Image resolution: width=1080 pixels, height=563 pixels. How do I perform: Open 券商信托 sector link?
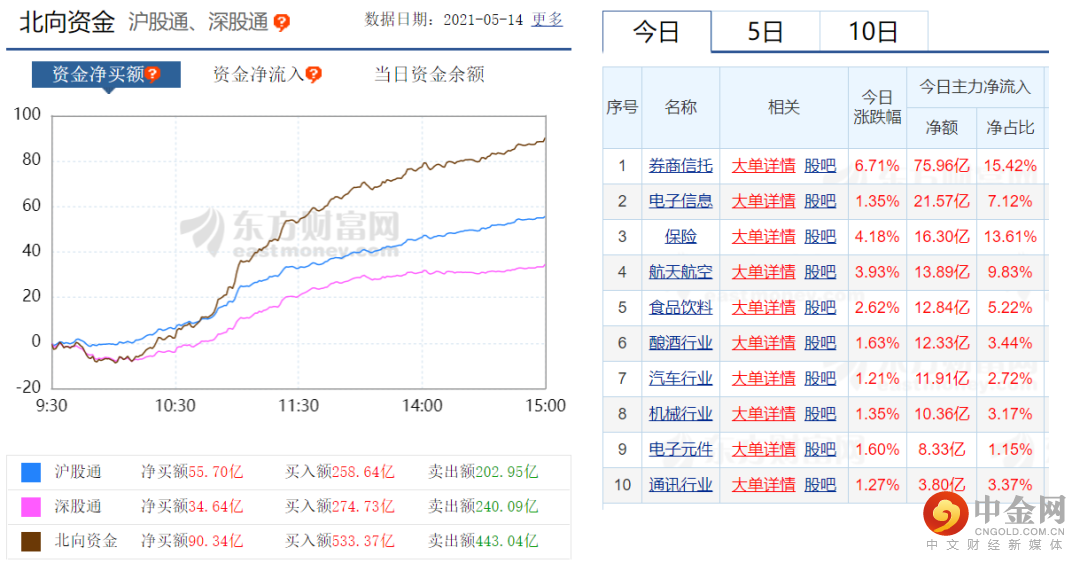click(681, 166)
